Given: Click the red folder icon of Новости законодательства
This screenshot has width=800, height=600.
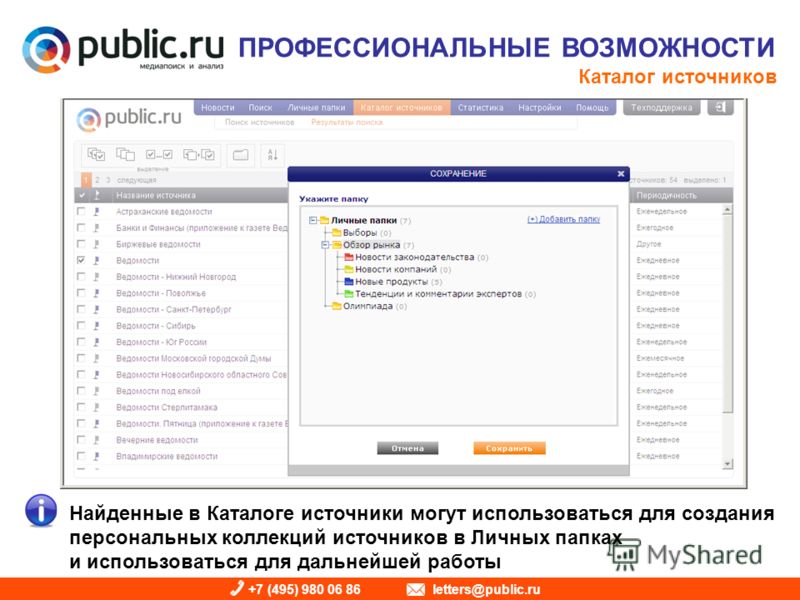Looking at the screenshot, I should pos(349,257).
